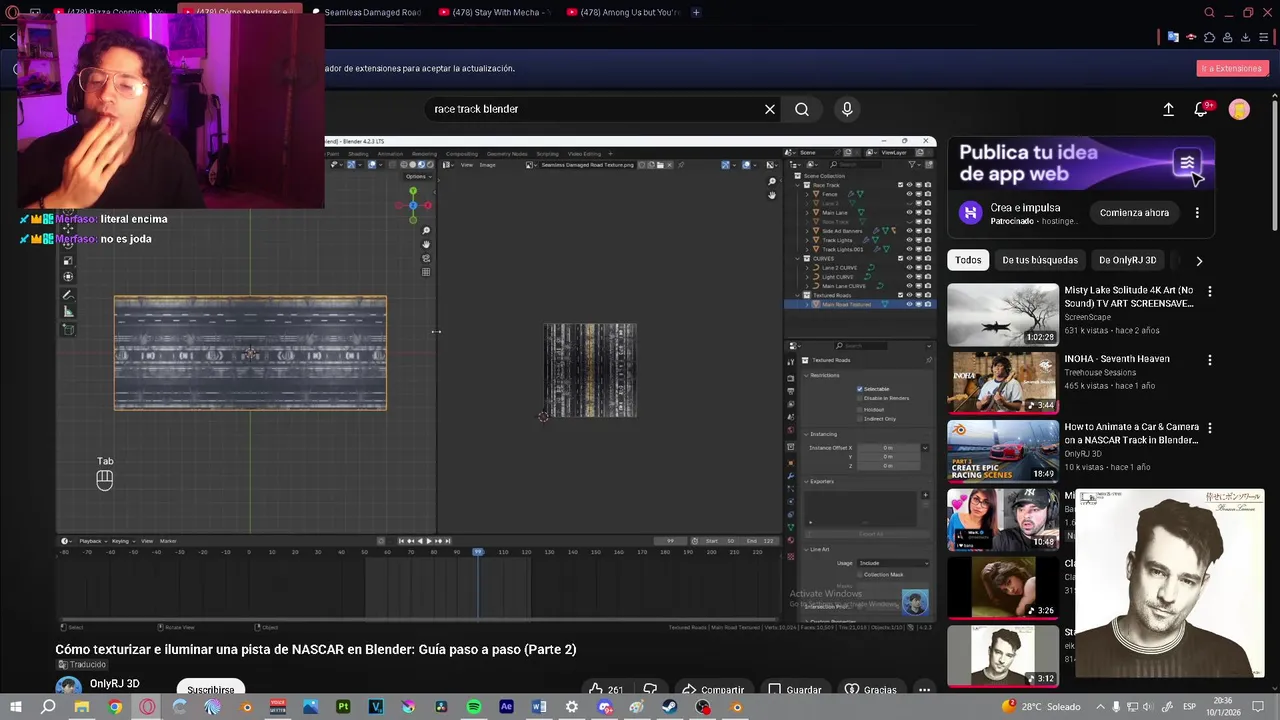The width and height of the screenshot is (1280, 720).
Task: Collapse the Instancing panel
Action: tap(806, 434)
